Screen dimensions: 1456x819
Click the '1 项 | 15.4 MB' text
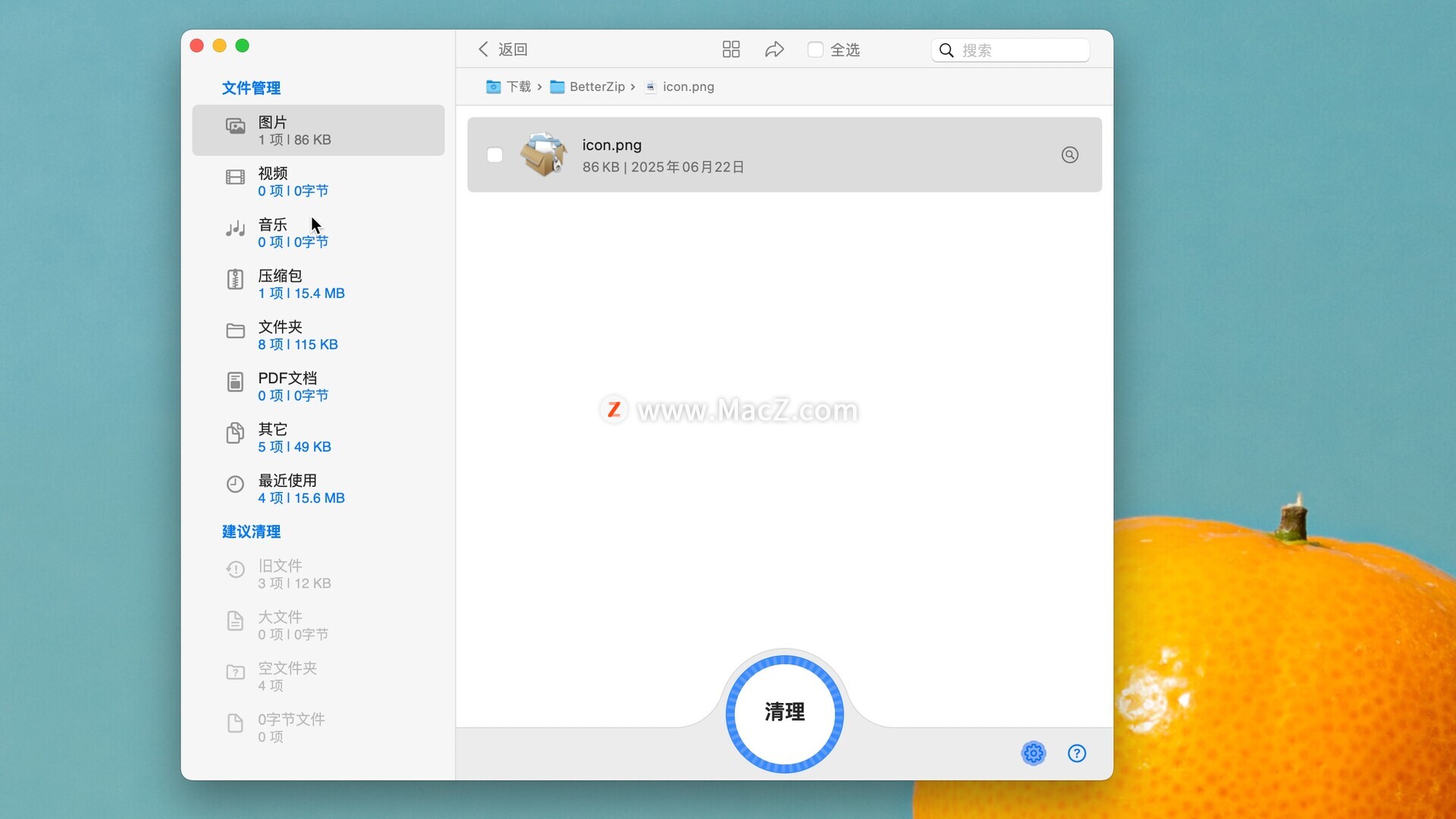click(x=301, y=293)
